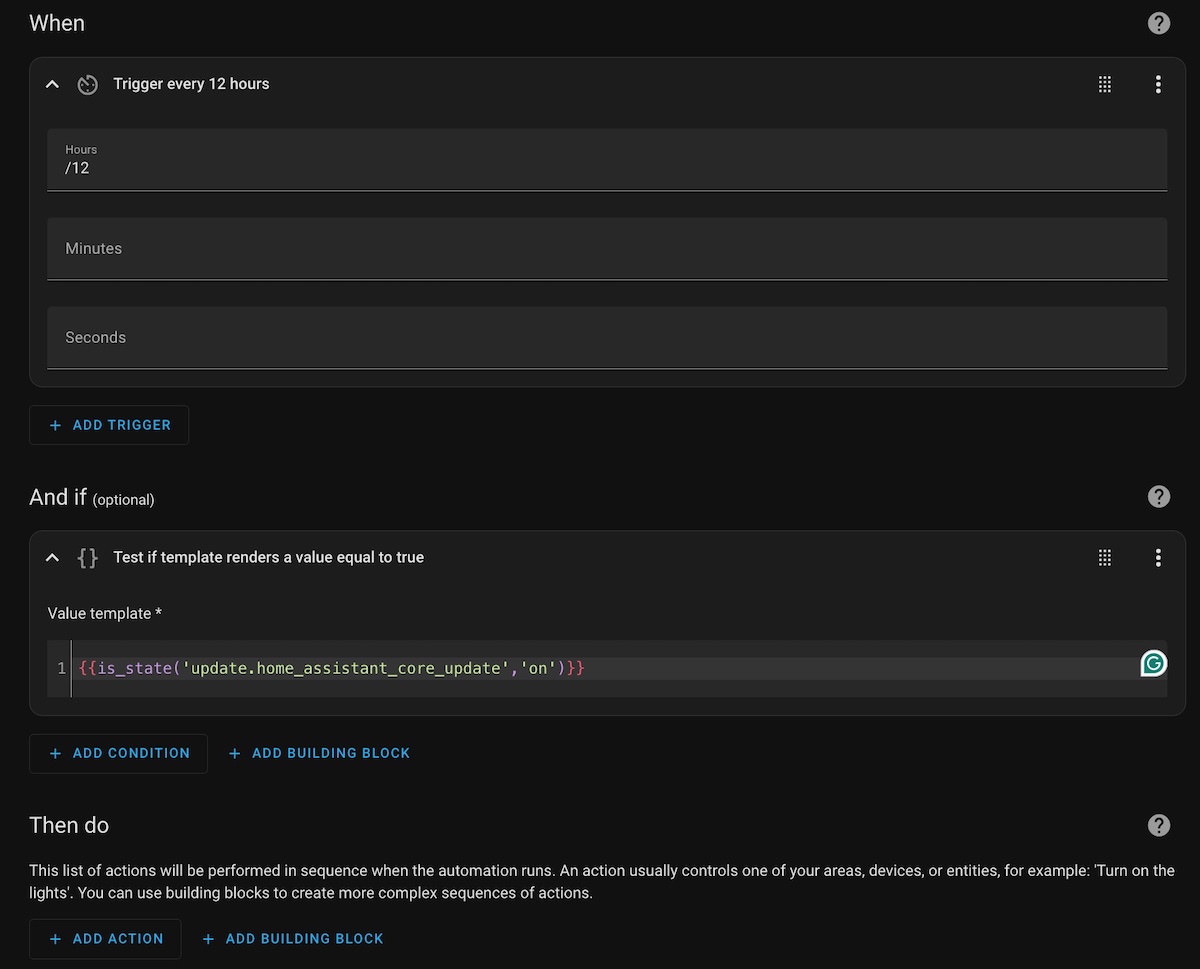Click the Grammarly icon in template editor
Image resolution: width=1200 pixels, height=969 pixels.
tap(1153, 663)
